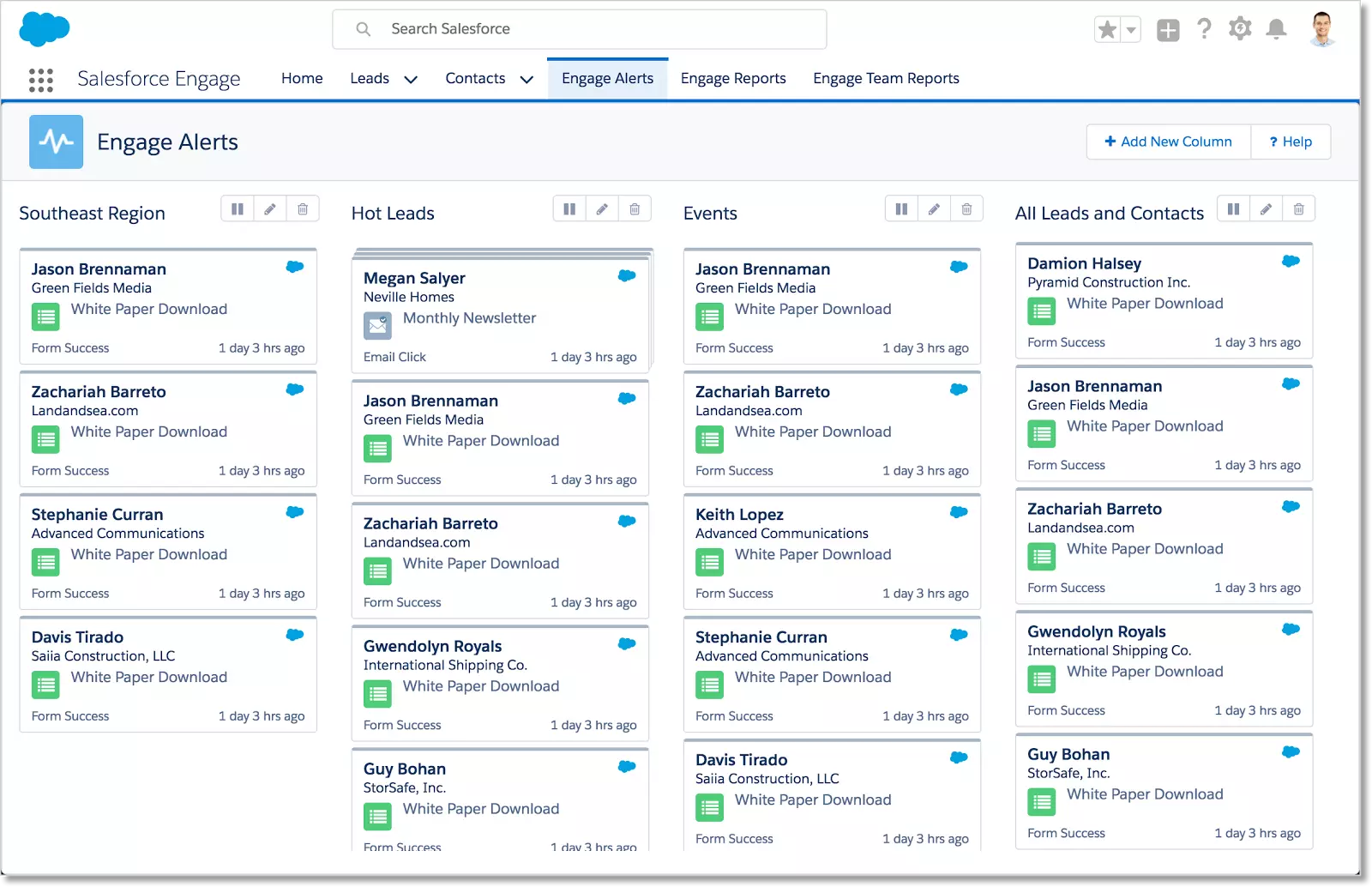The width and height of the screenshot is (1372, 887).
Task: Select the Engage Alerts tab
Action: [x=607, y=78]
